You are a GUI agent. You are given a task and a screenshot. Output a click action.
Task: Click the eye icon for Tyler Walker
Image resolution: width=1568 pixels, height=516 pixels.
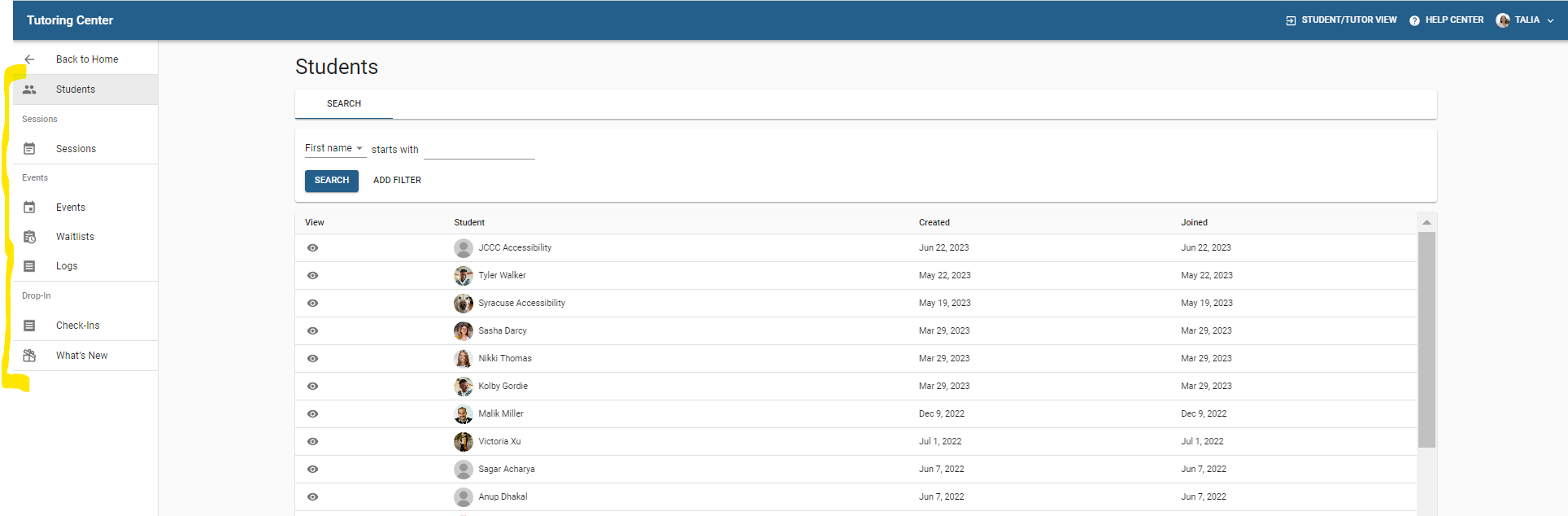312,276
